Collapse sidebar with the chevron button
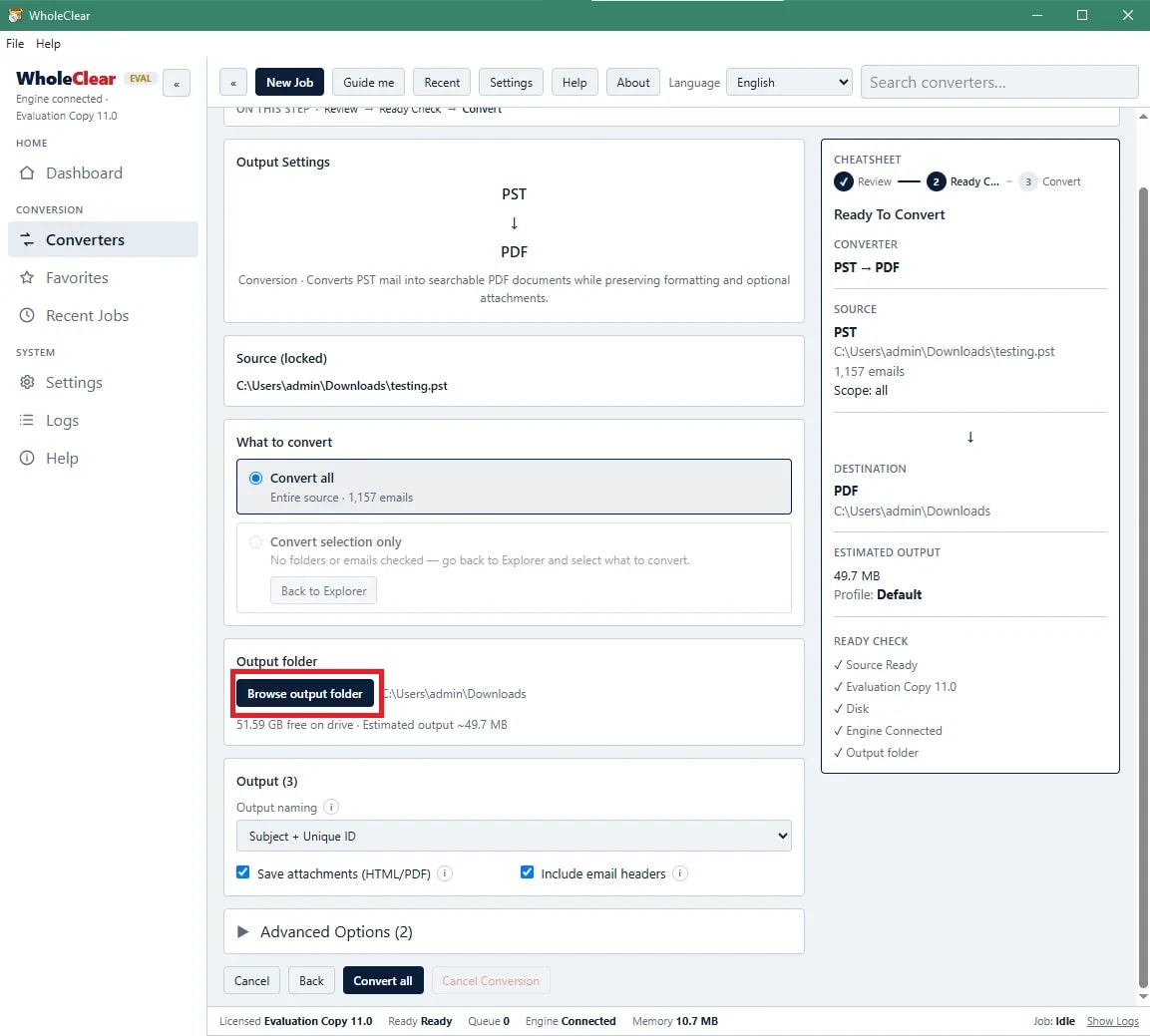1150x1036 pixels. [176, 84]
